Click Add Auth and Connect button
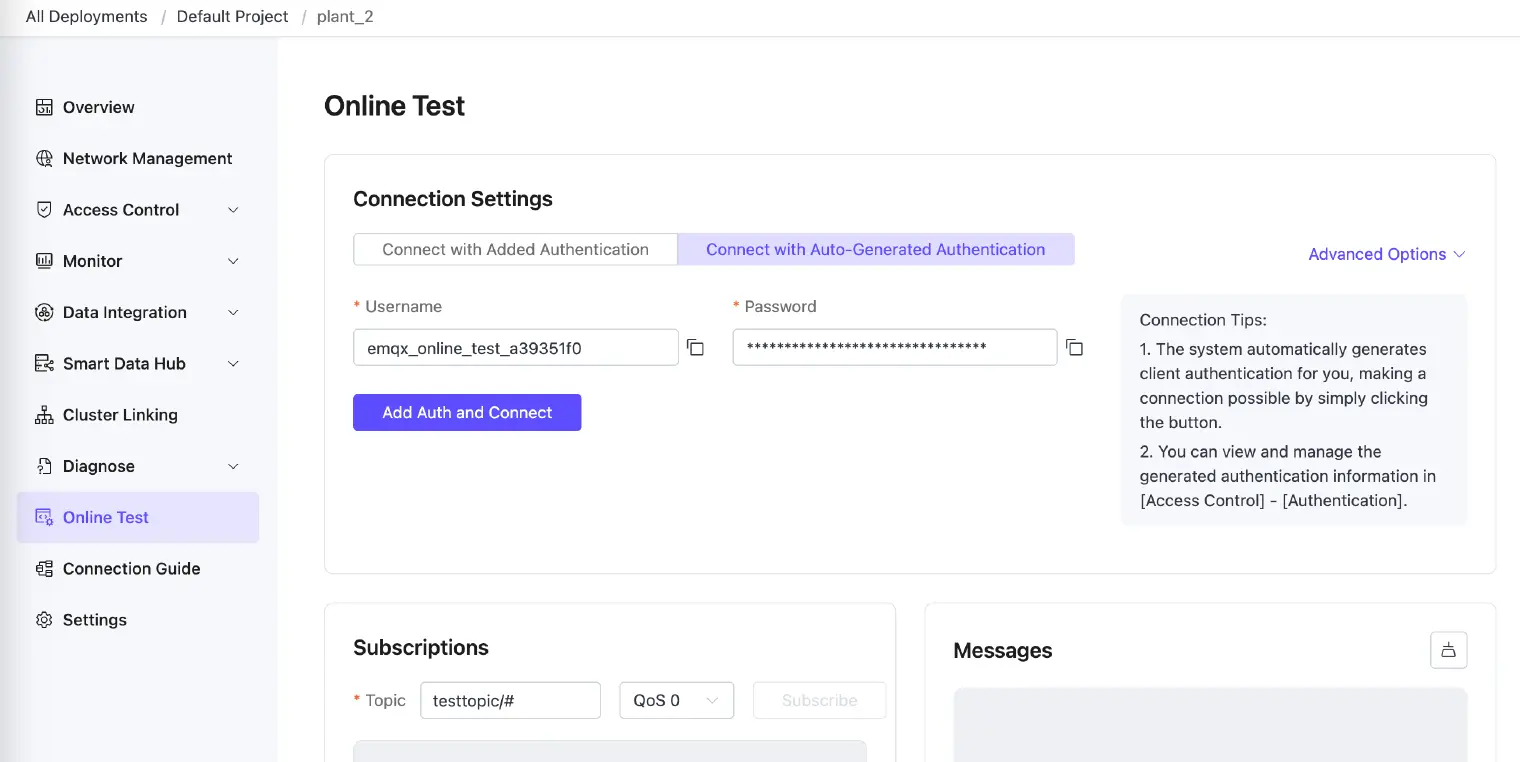 tap(467, 412)
